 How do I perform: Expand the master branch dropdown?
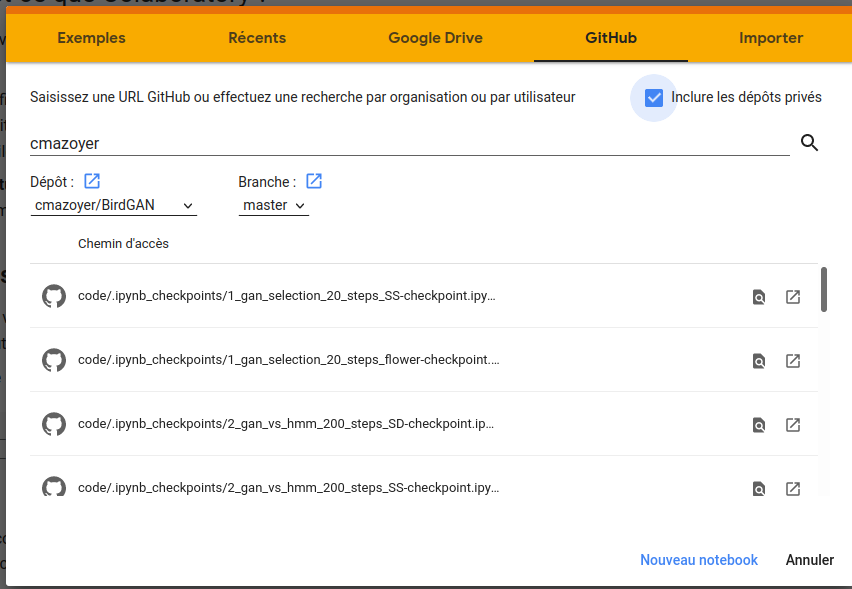[274, 205]
